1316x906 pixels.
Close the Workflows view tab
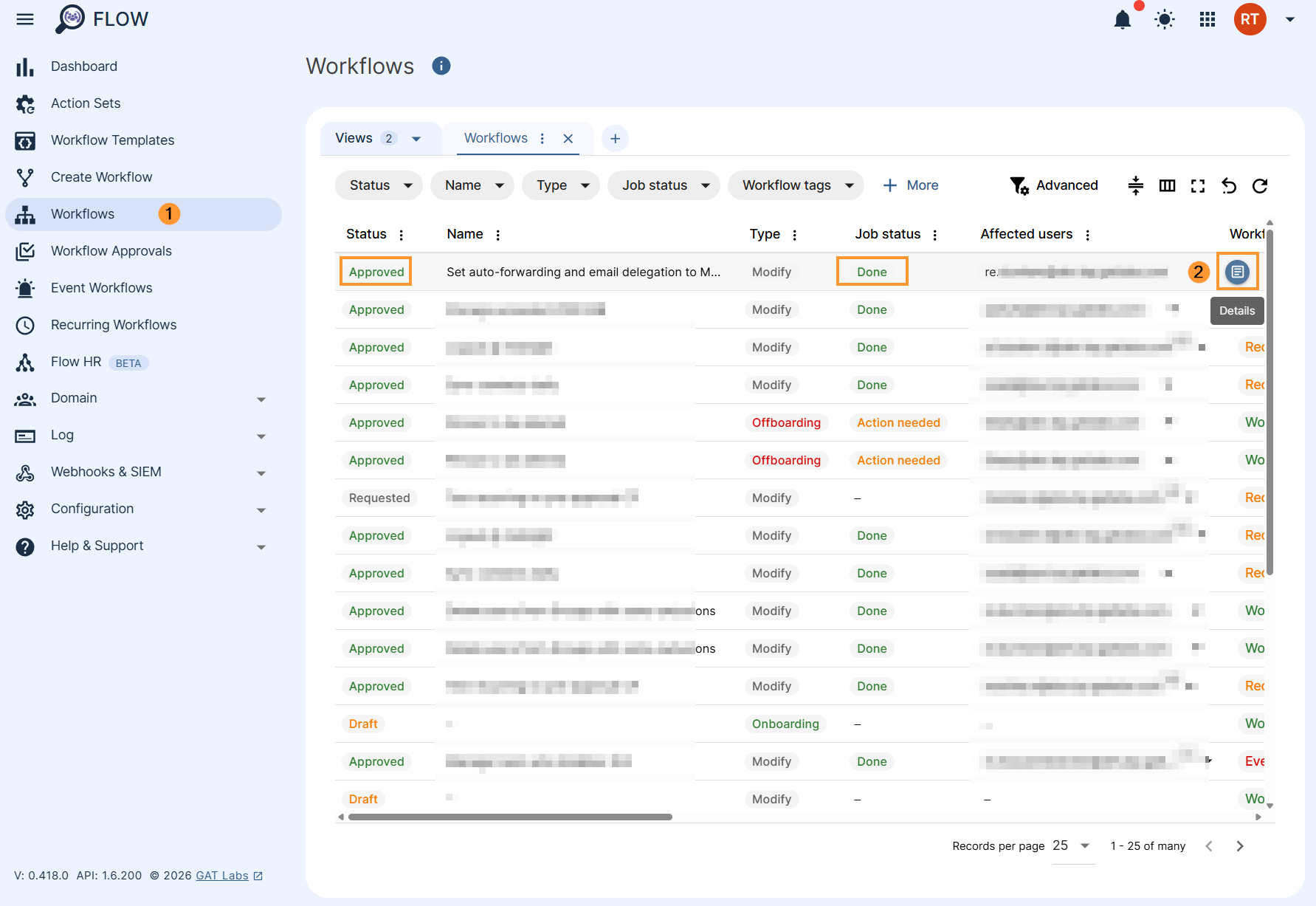[x=568, y=138]
